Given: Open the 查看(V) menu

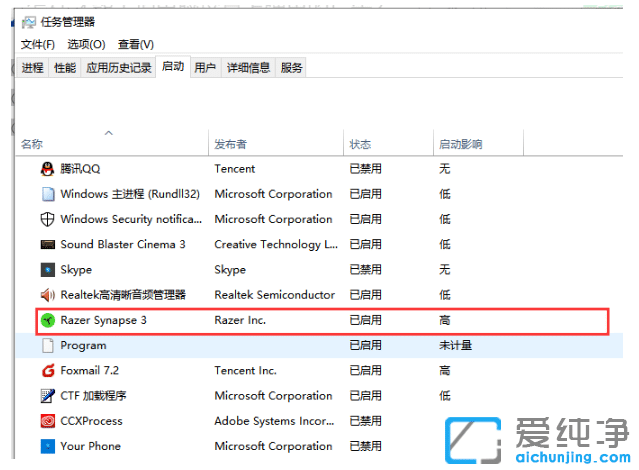Looking at the screenshot, I should [136, 44].
